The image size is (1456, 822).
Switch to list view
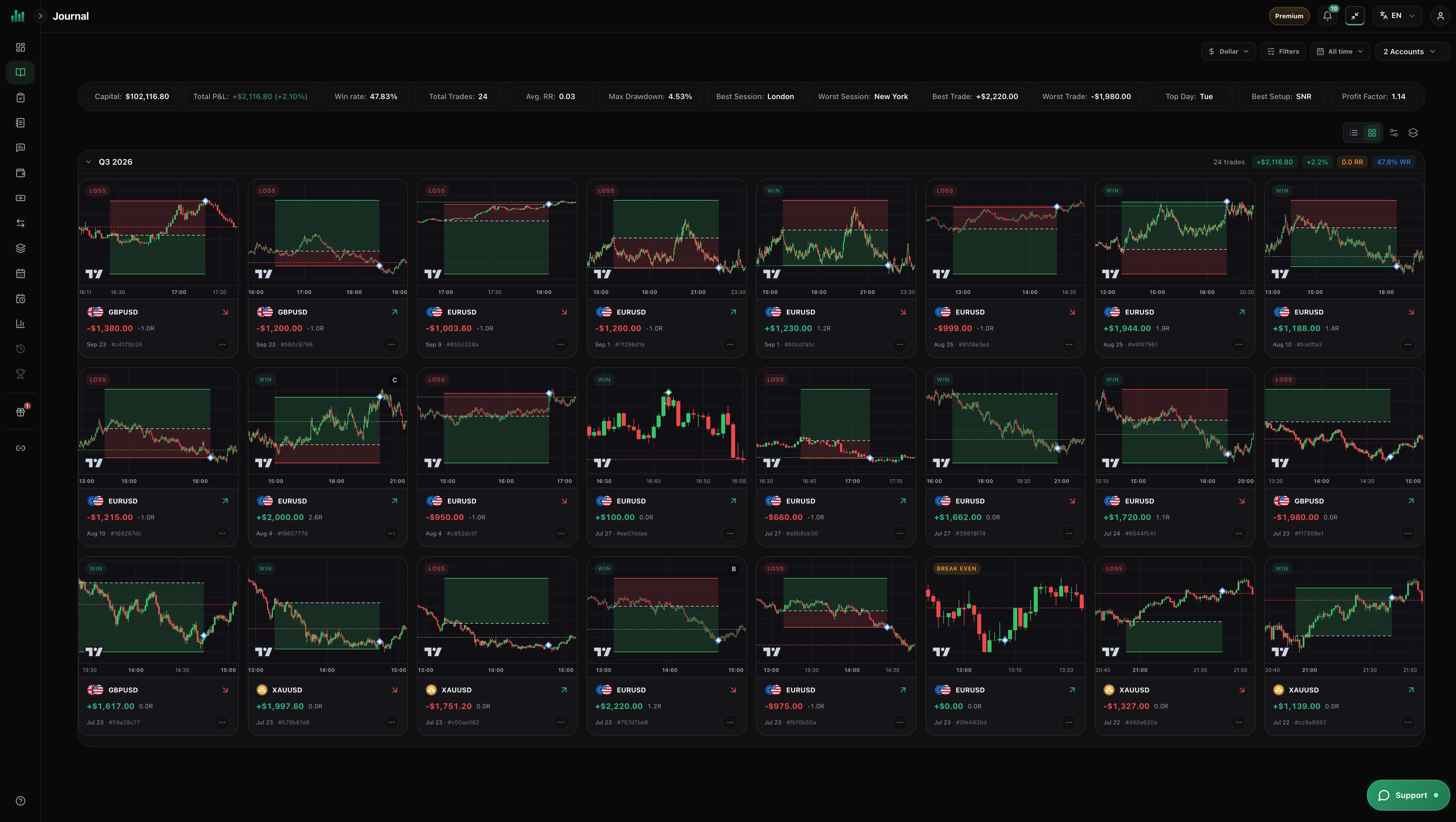click(x=1354, y=133)
